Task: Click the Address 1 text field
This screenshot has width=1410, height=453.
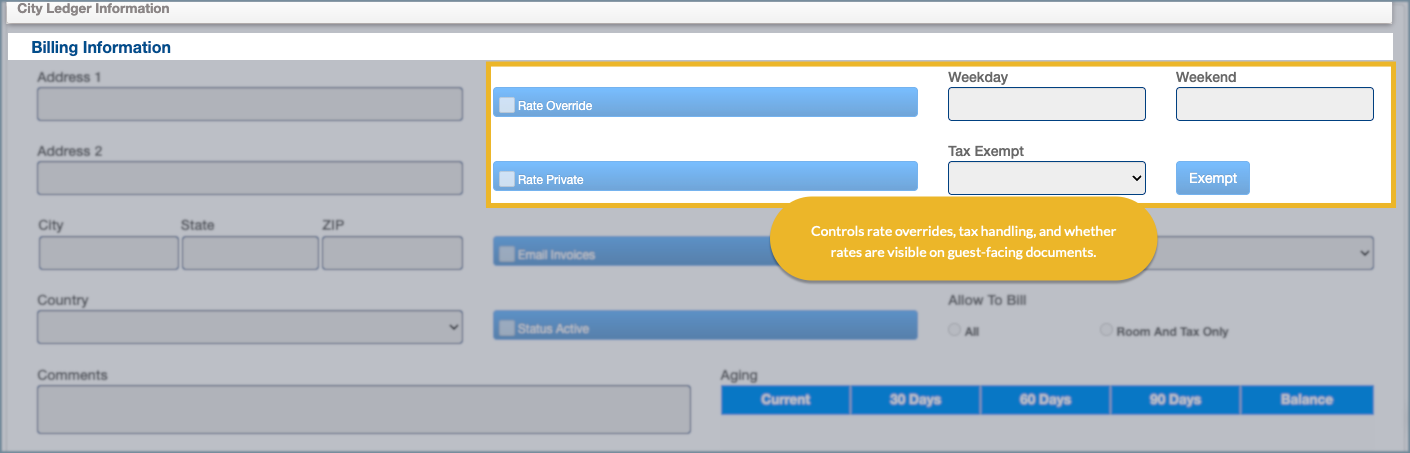Action: coord(249,104)
